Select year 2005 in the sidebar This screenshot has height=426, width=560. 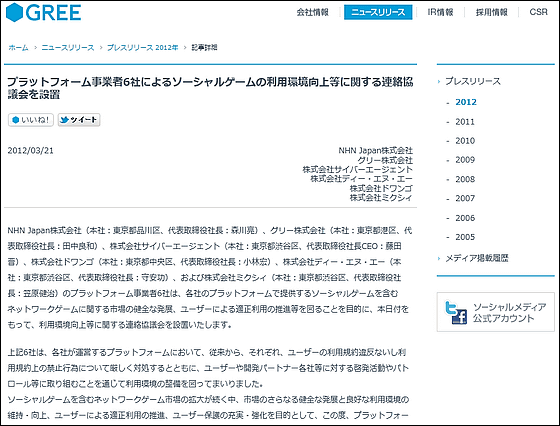pos(465,237)
